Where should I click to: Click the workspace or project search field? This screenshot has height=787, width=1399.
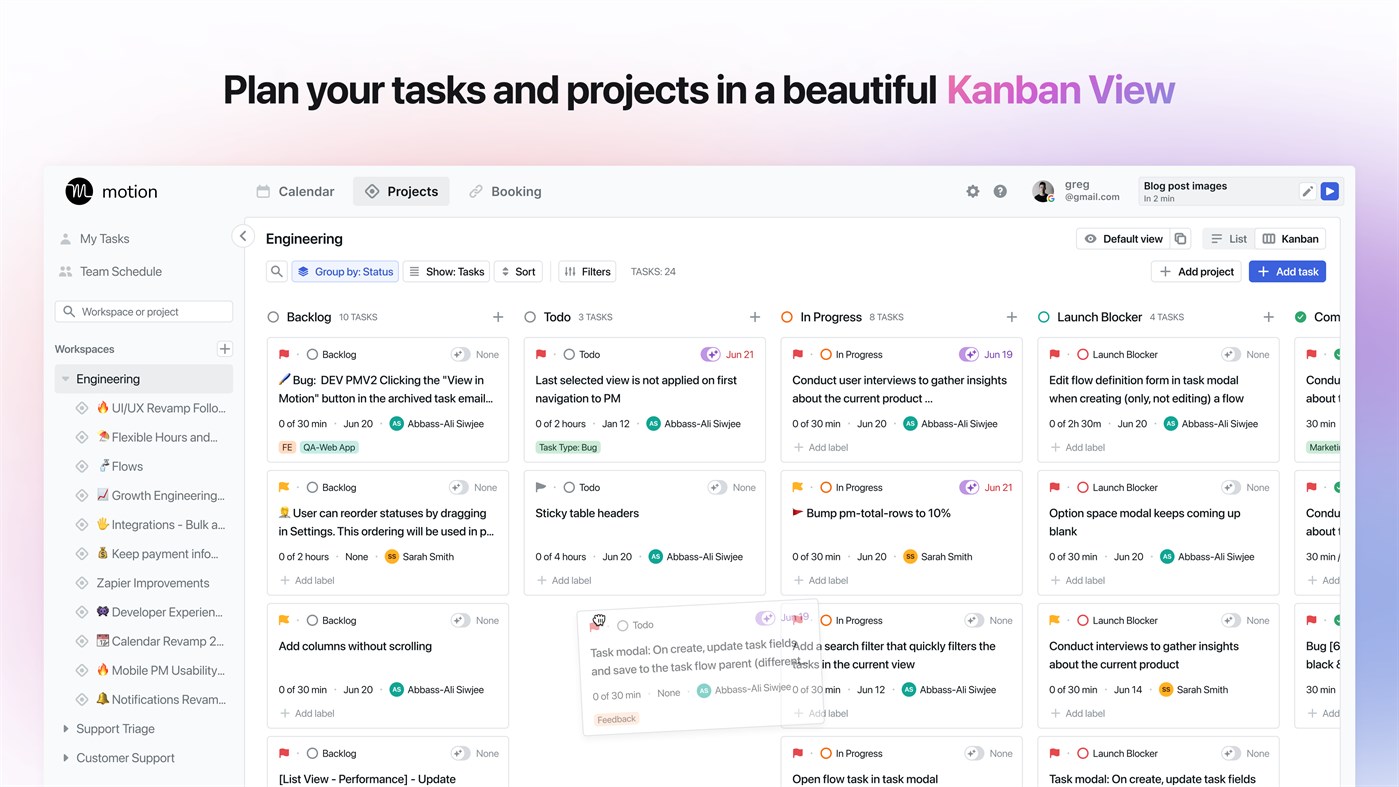point(143,311)
